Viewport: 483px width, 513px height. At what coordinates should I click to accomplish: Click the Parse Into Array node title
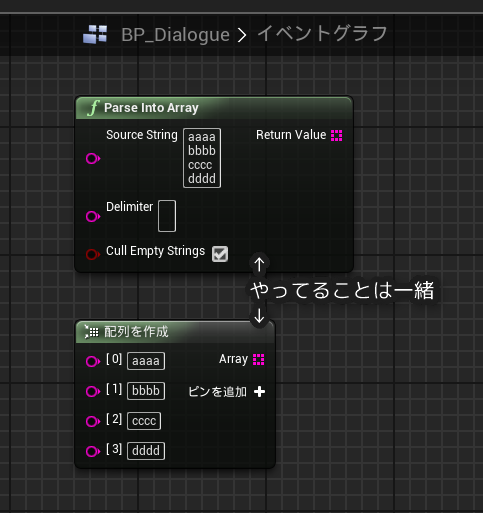tap(151, 108)
